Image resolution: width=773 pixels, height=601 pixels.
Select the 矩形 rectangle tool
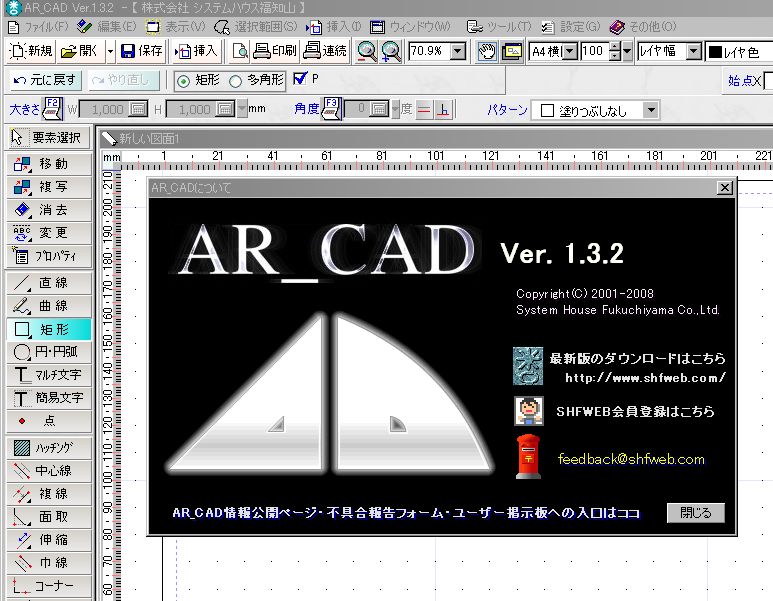coord(49,329)
